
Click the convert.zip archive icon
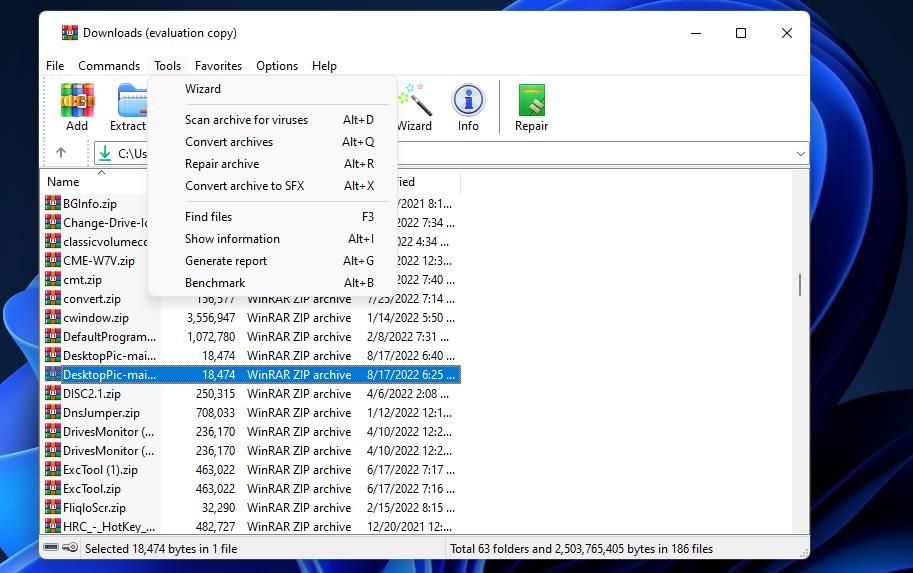click(x=53, y=298)
